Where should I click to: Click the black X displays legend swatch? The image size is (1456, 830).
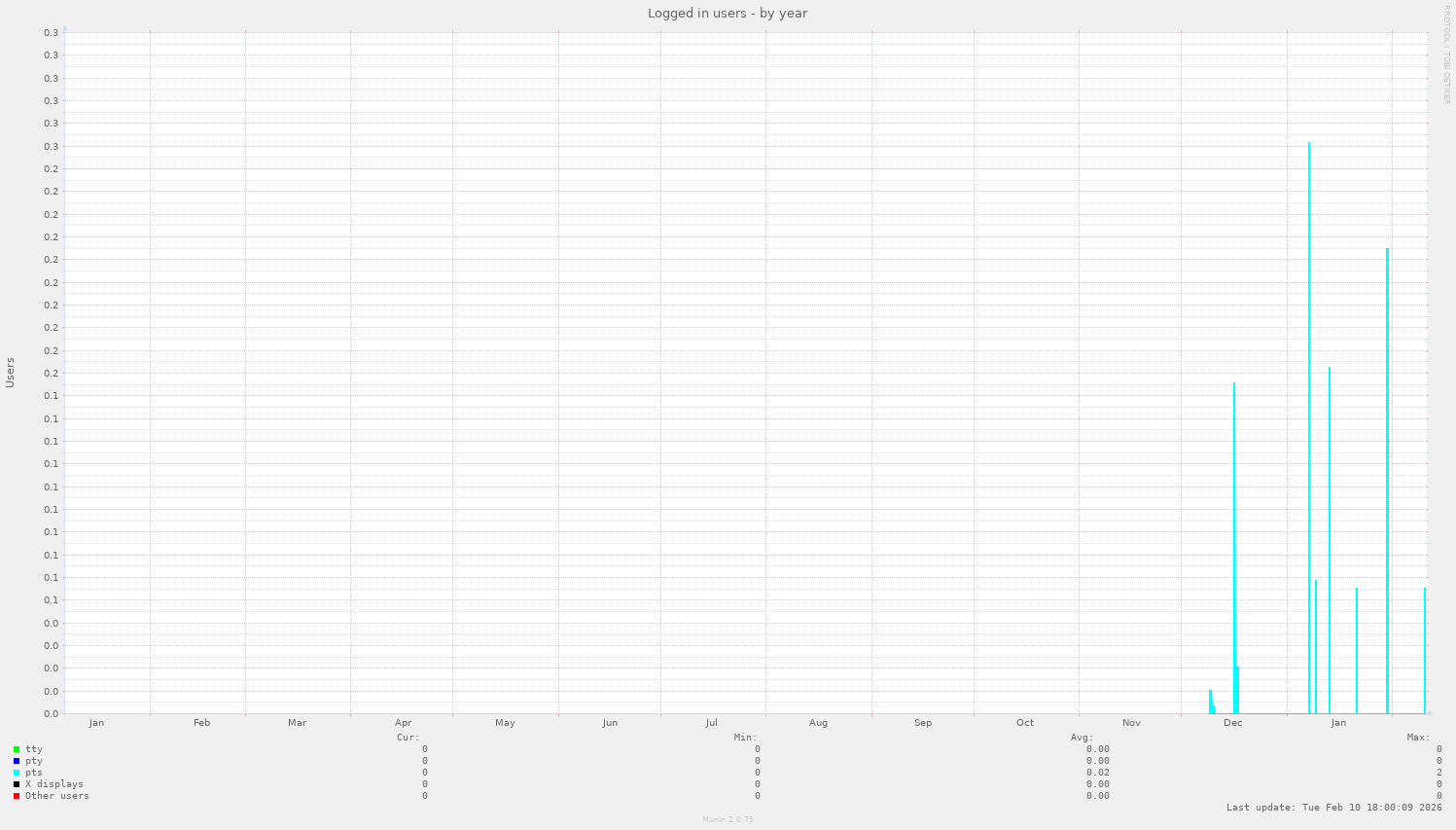pos(17,784)
